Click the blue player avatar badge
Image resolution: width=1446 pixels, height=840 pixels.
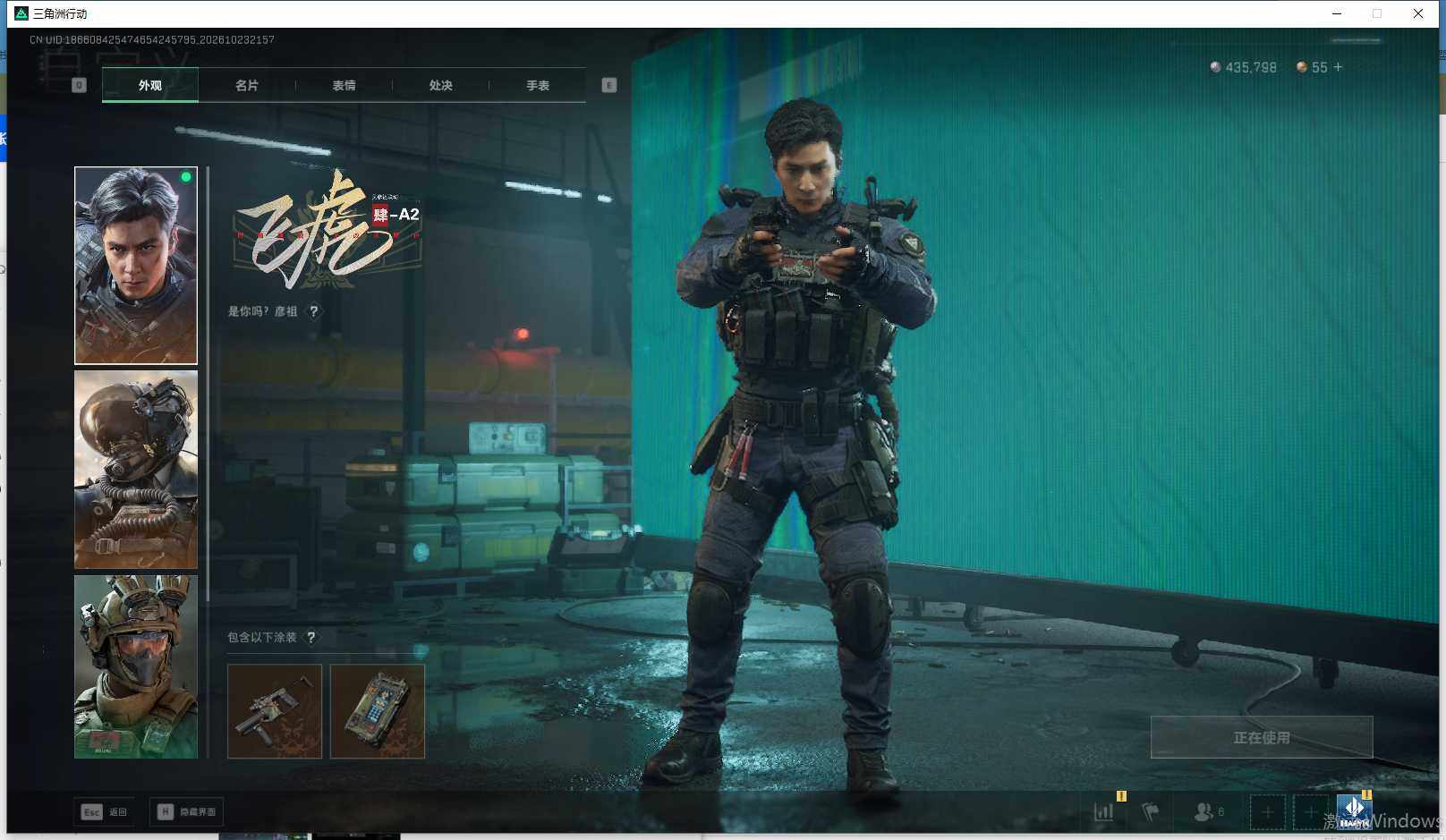[1354, 811]
